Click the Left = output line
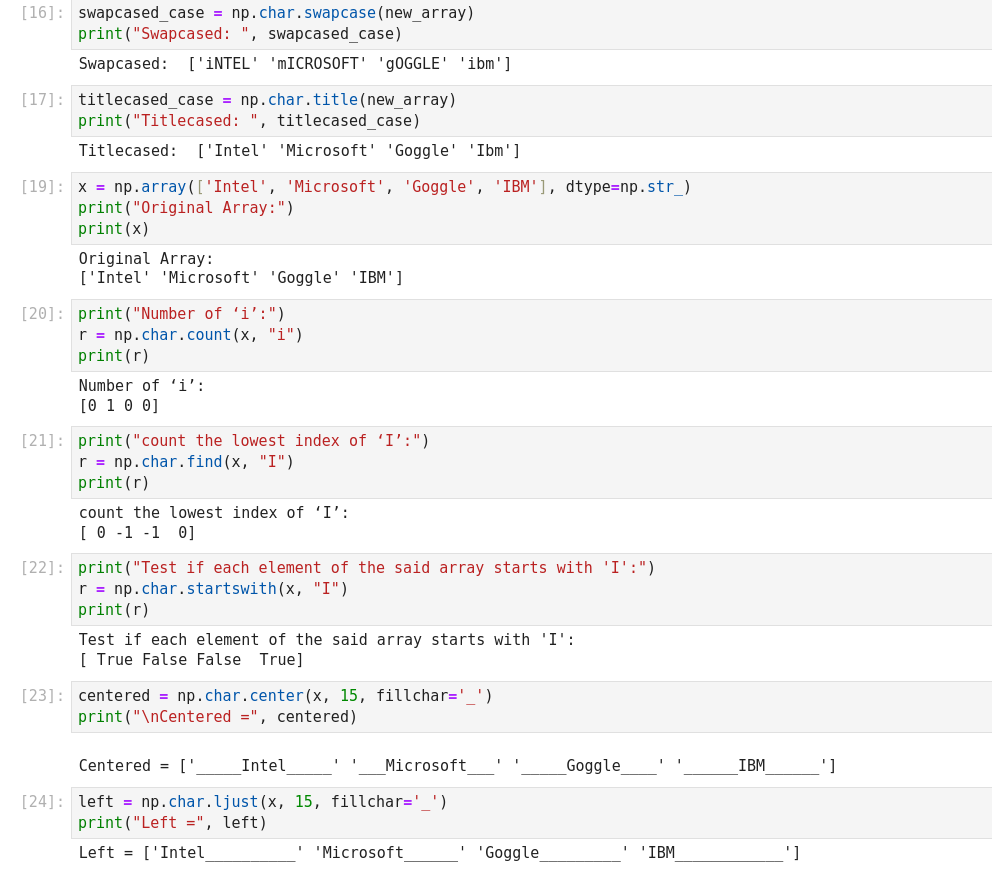 [439, 853]
